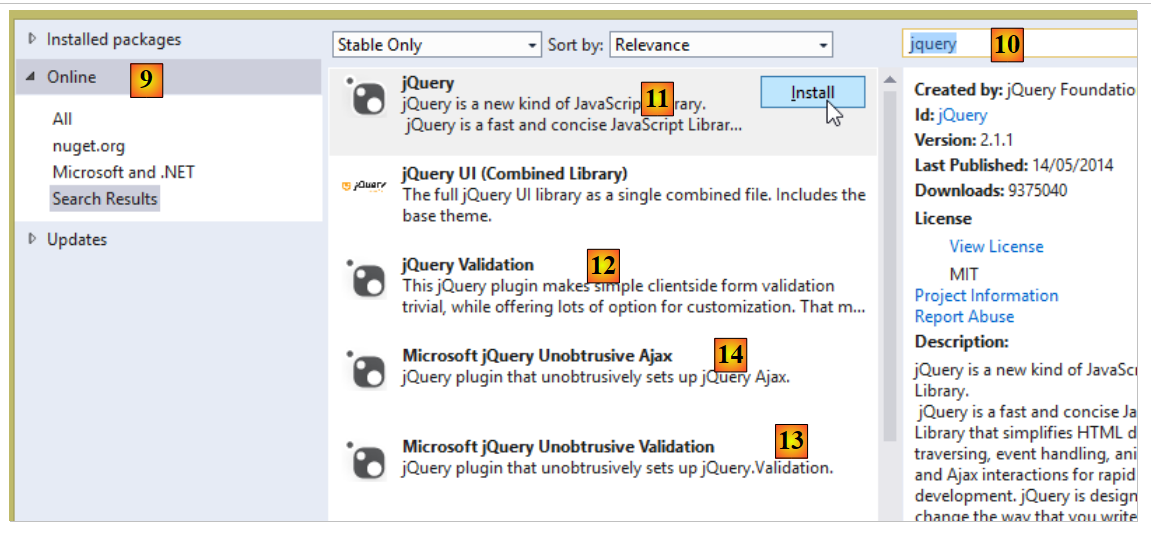Open the Project Information link
This screenshot has height=542, width=1151.
[x=986, y=295]
